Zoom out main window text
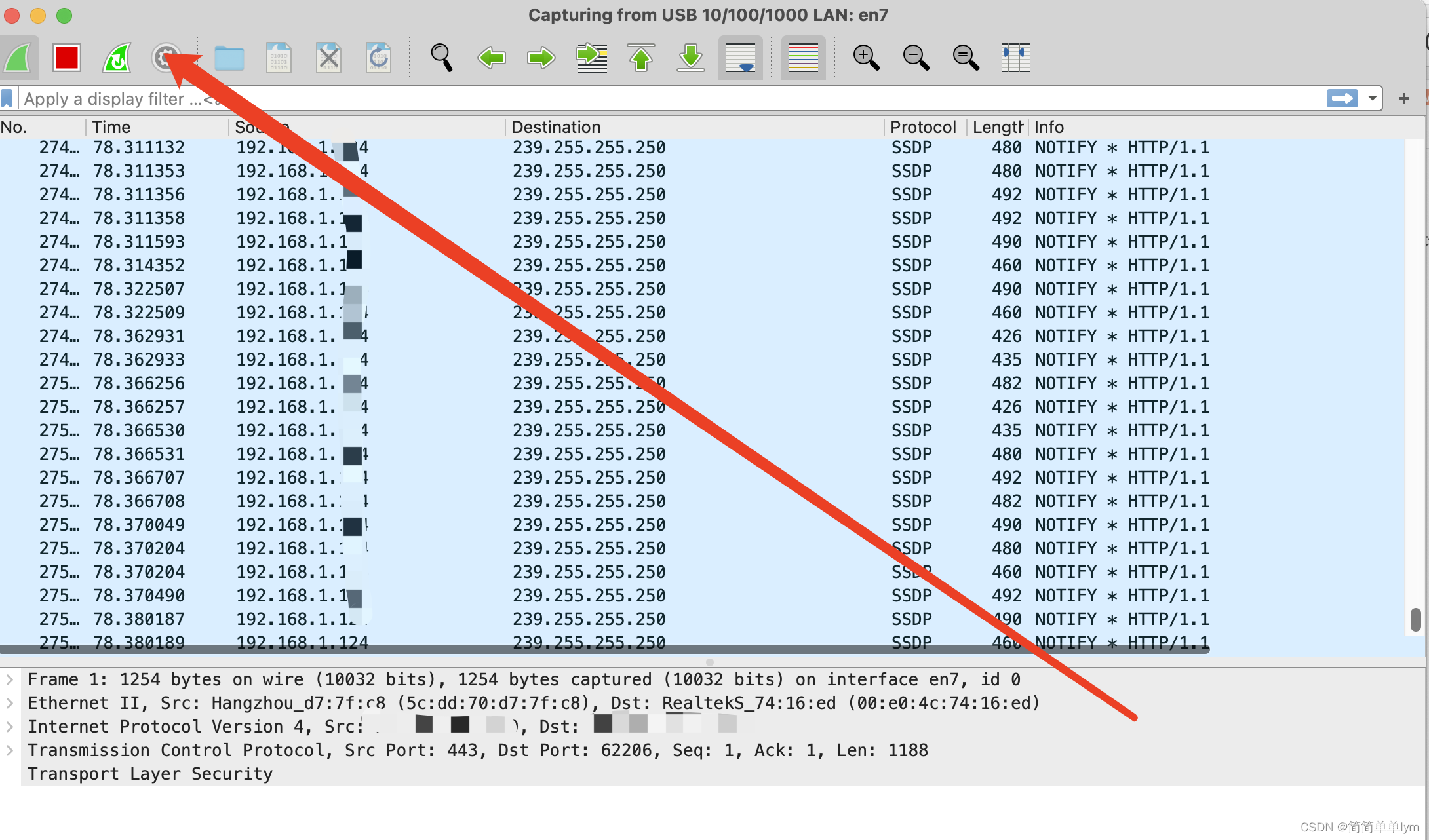The height and width of the screenshot is (840, 1429). point(916,58)
